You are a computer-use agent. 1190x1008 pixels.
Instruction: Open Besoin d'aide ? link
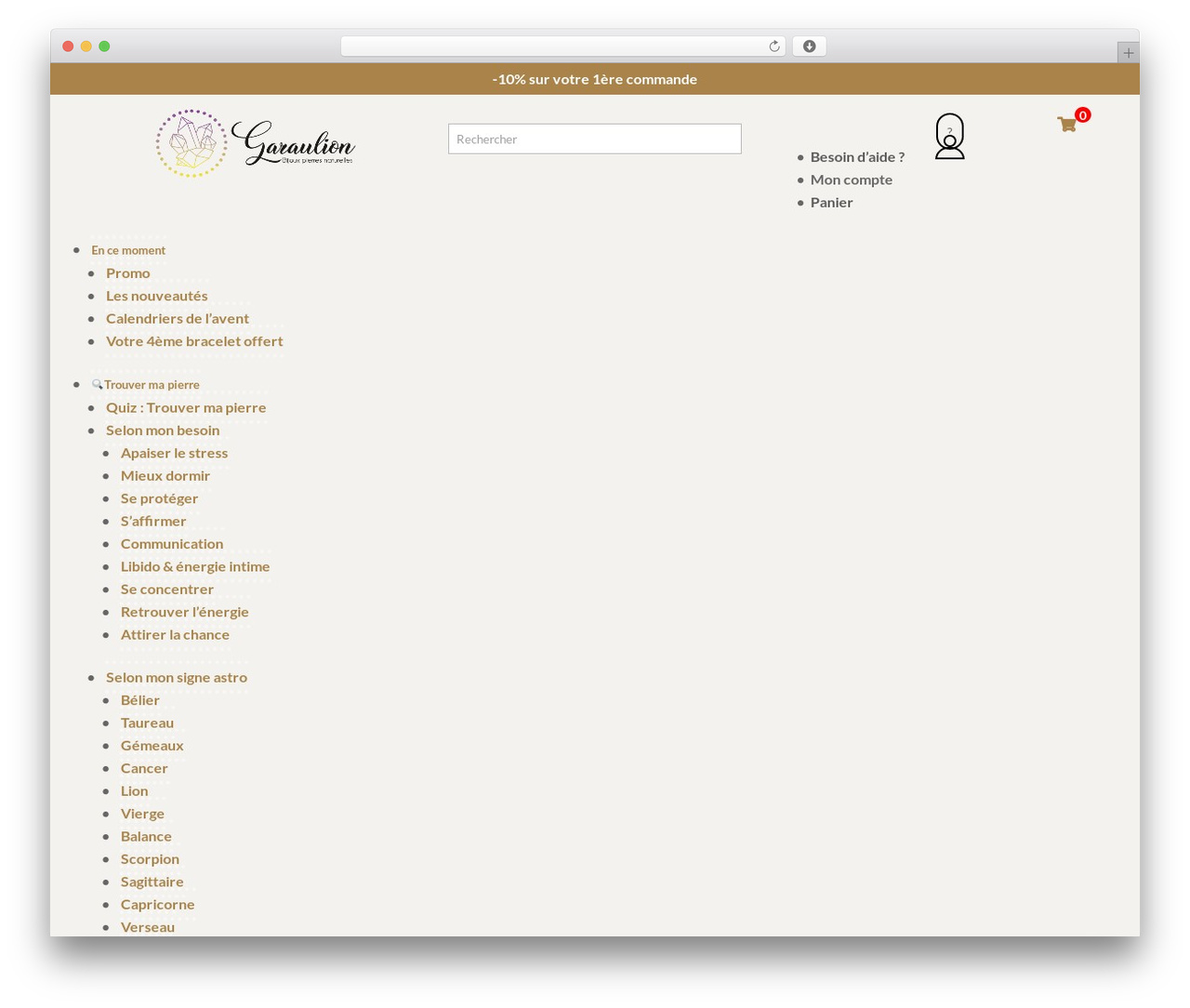tap(857, 157)
